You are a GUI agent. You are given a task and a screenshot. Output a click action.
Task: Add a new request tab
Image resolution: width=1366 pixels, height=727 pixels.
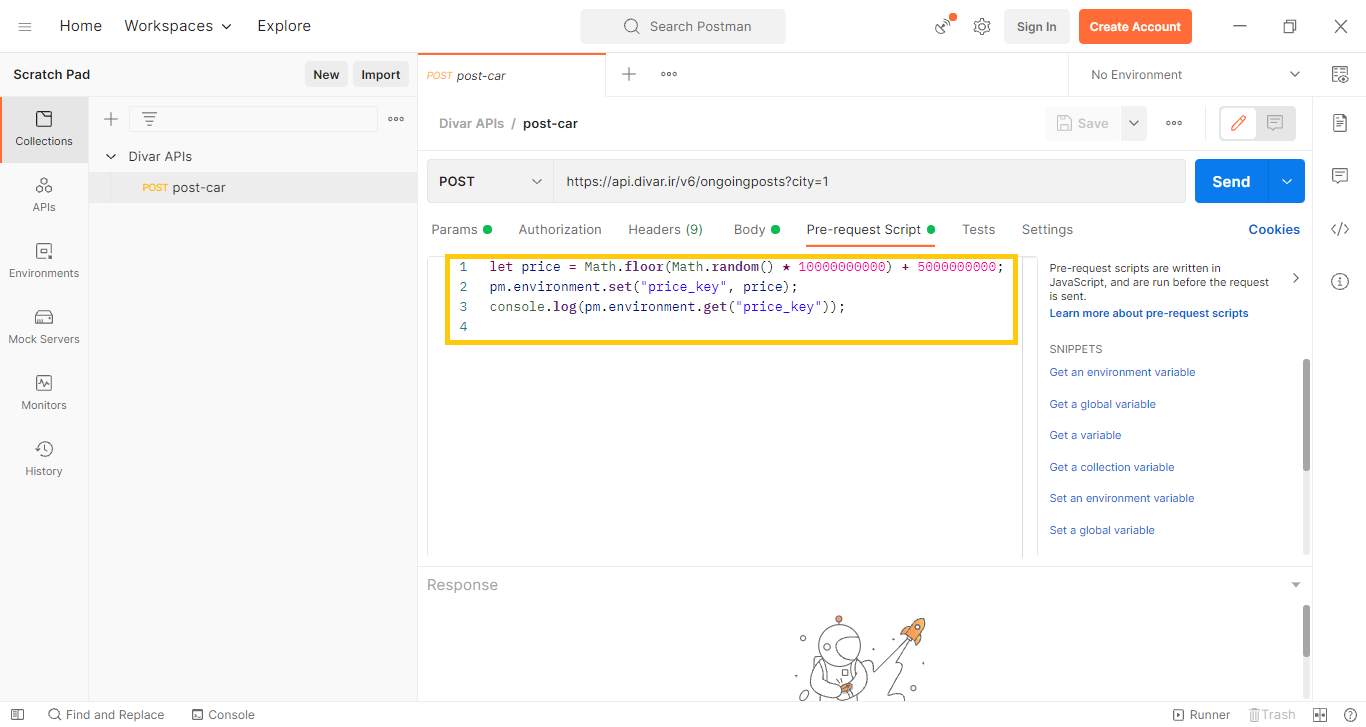click(x=629, y=74)
